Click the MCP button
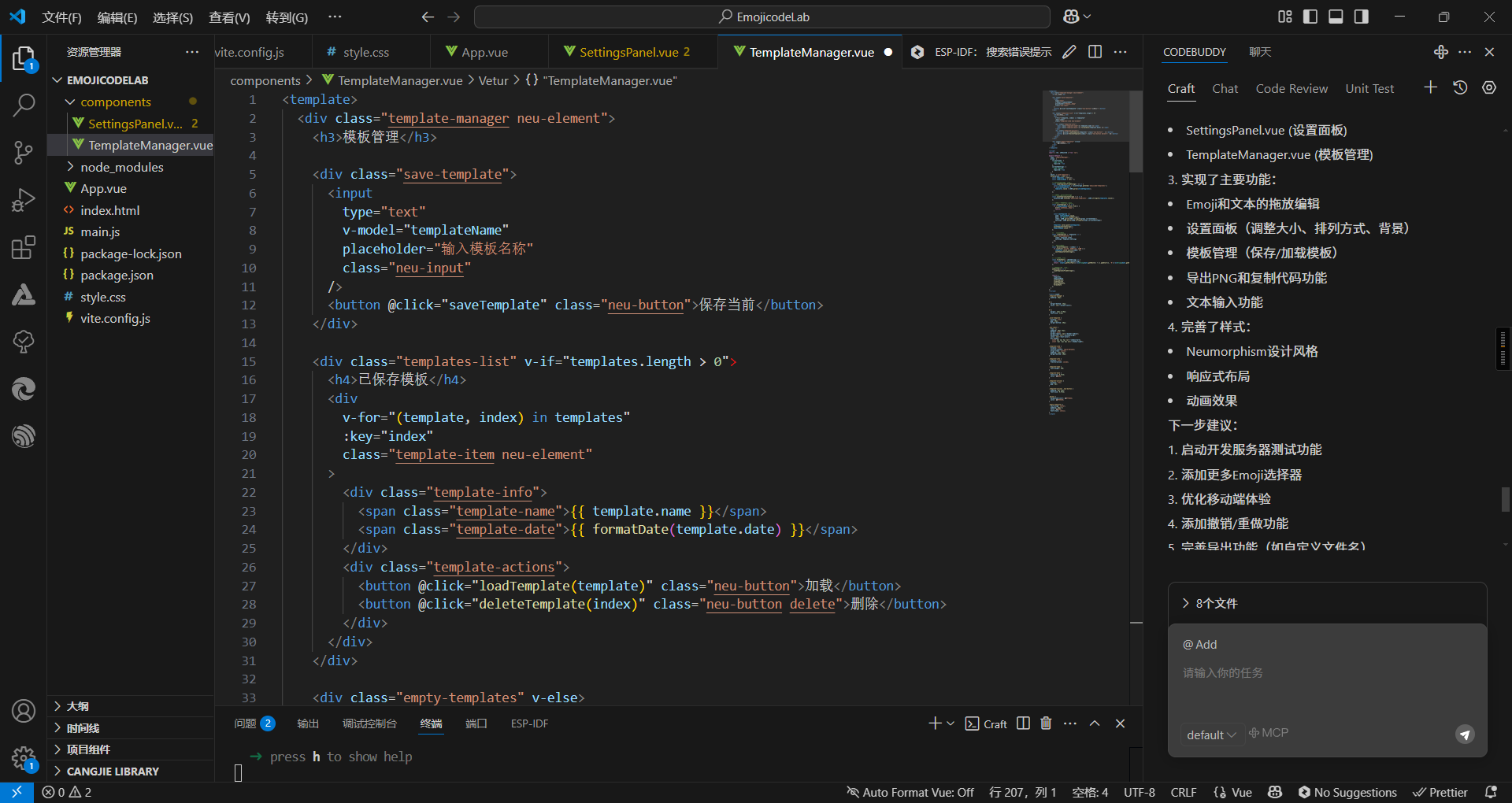This screenshot has height=803, width=1512. [1269, 733]
